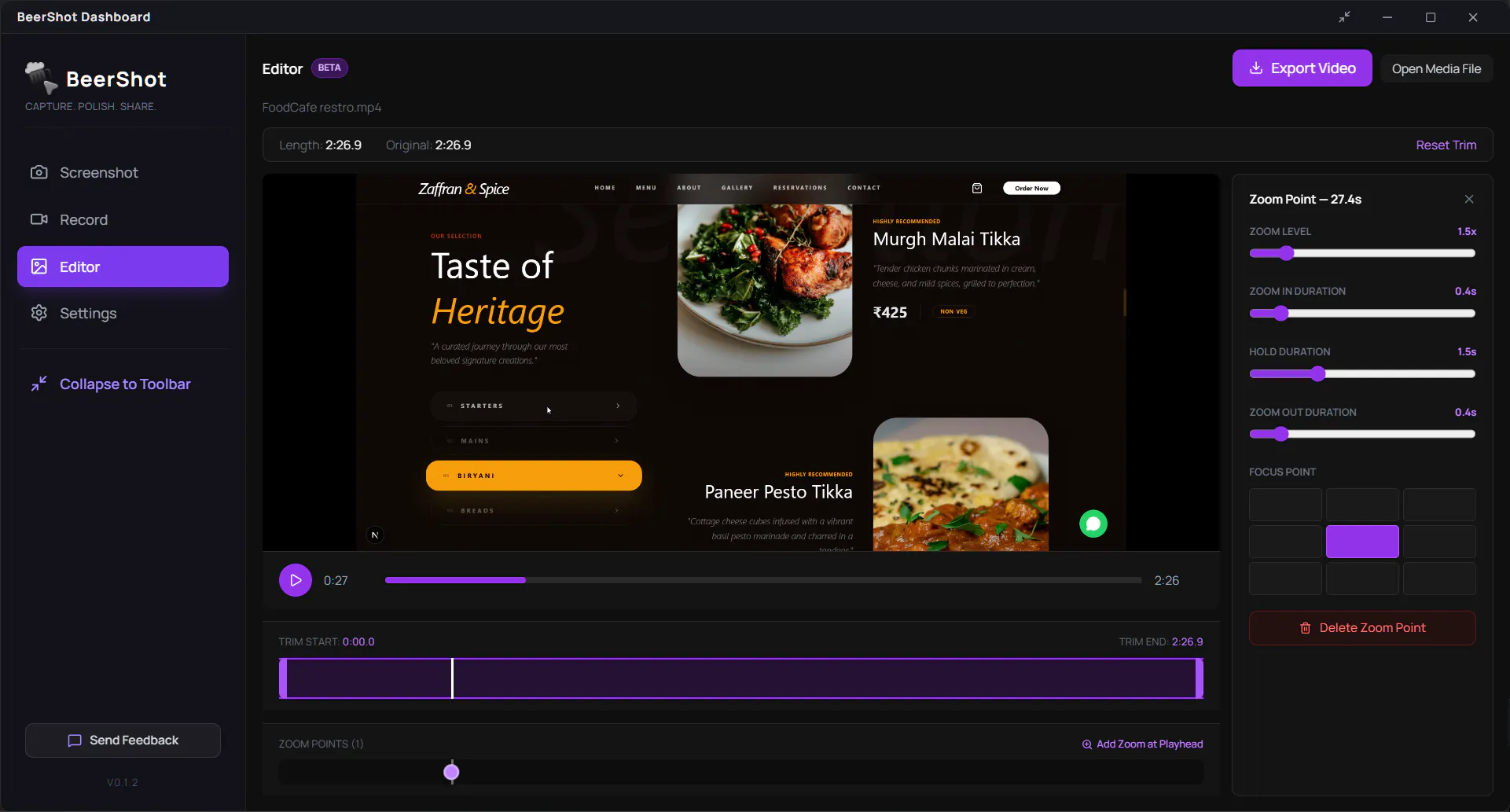This screenshot has width=1510, height=812.
Task: Add a zoom at the playhead
Action: [x=1142, y=744]
